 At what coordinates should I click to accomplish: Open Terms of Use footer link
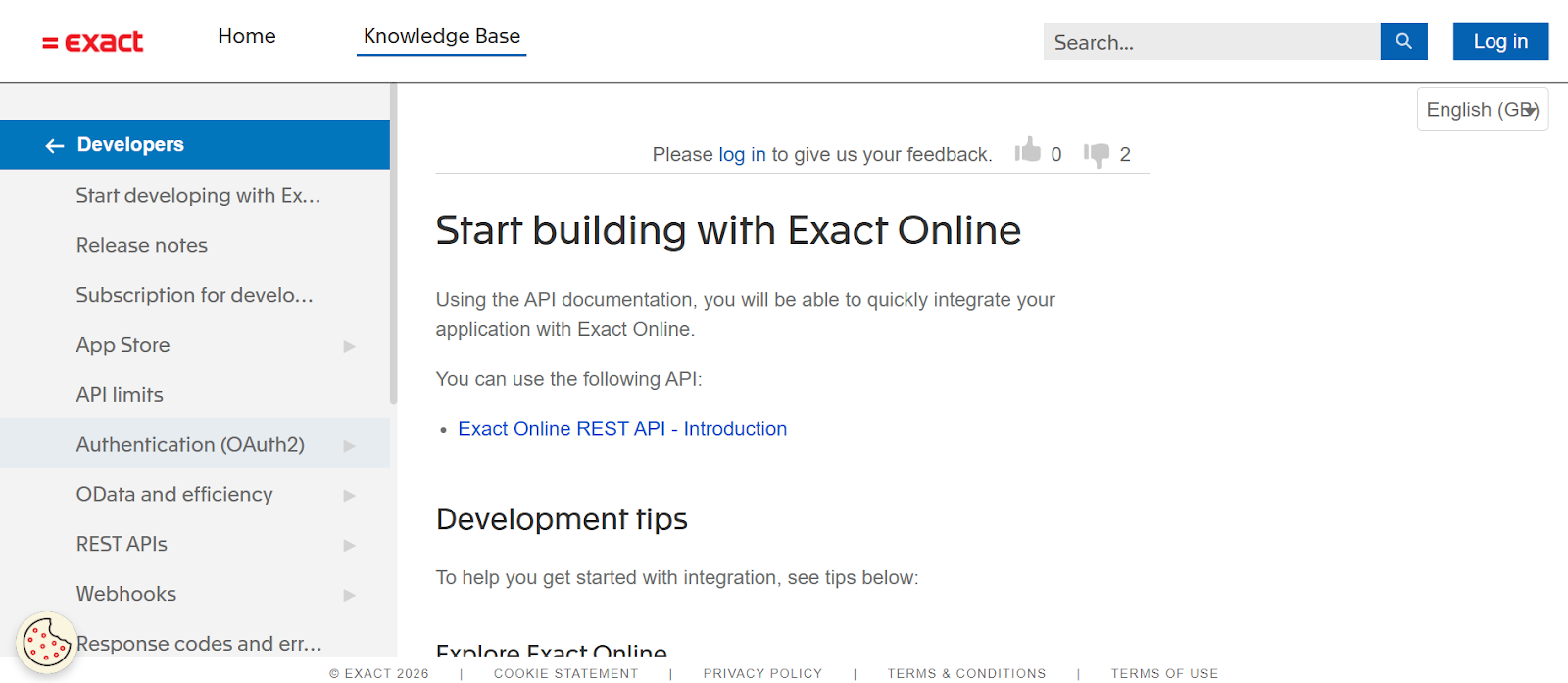pos(1164,673)
